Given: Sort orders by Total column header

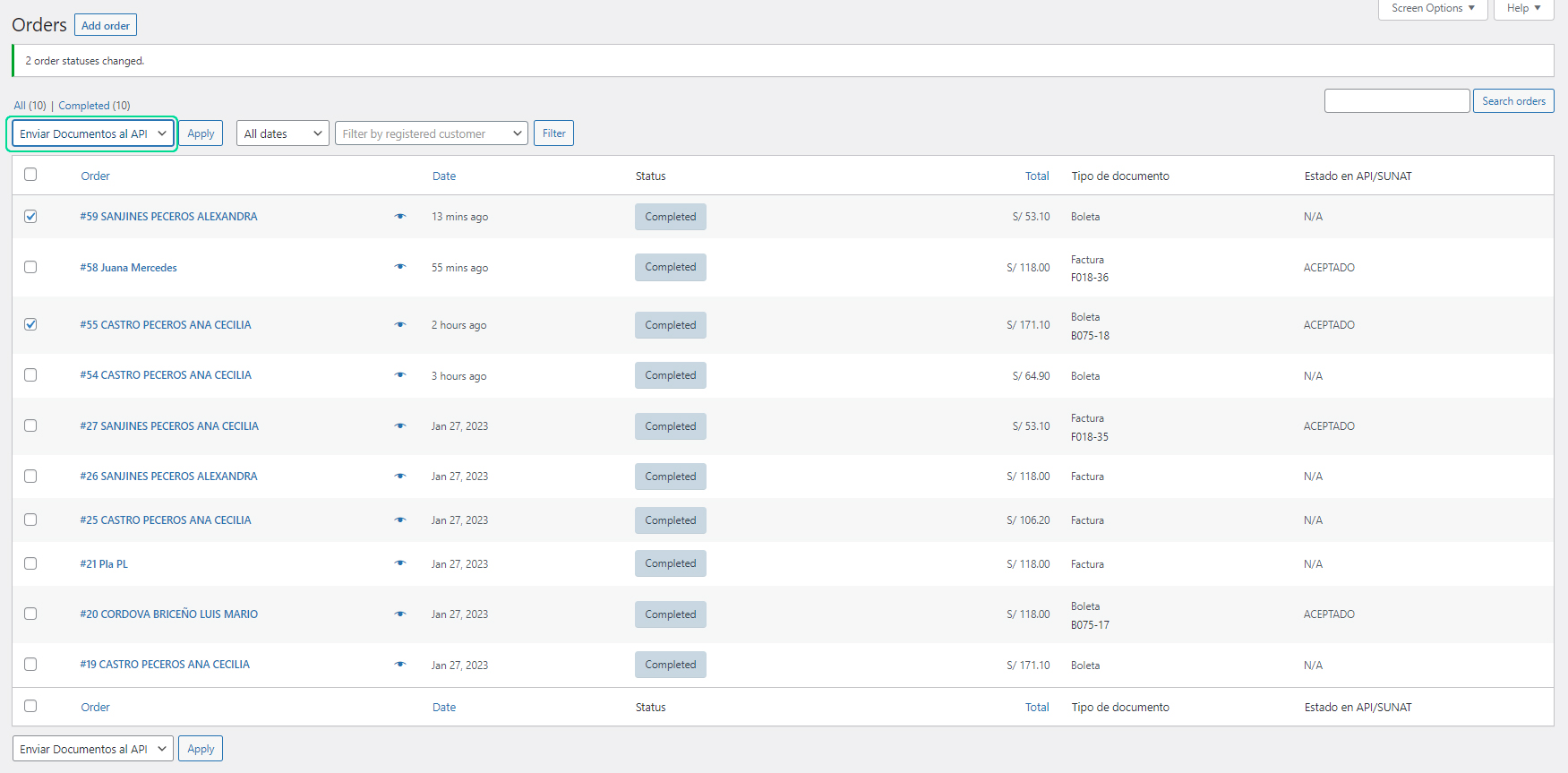Looking at the screenshot, I should click(1036, 176).
